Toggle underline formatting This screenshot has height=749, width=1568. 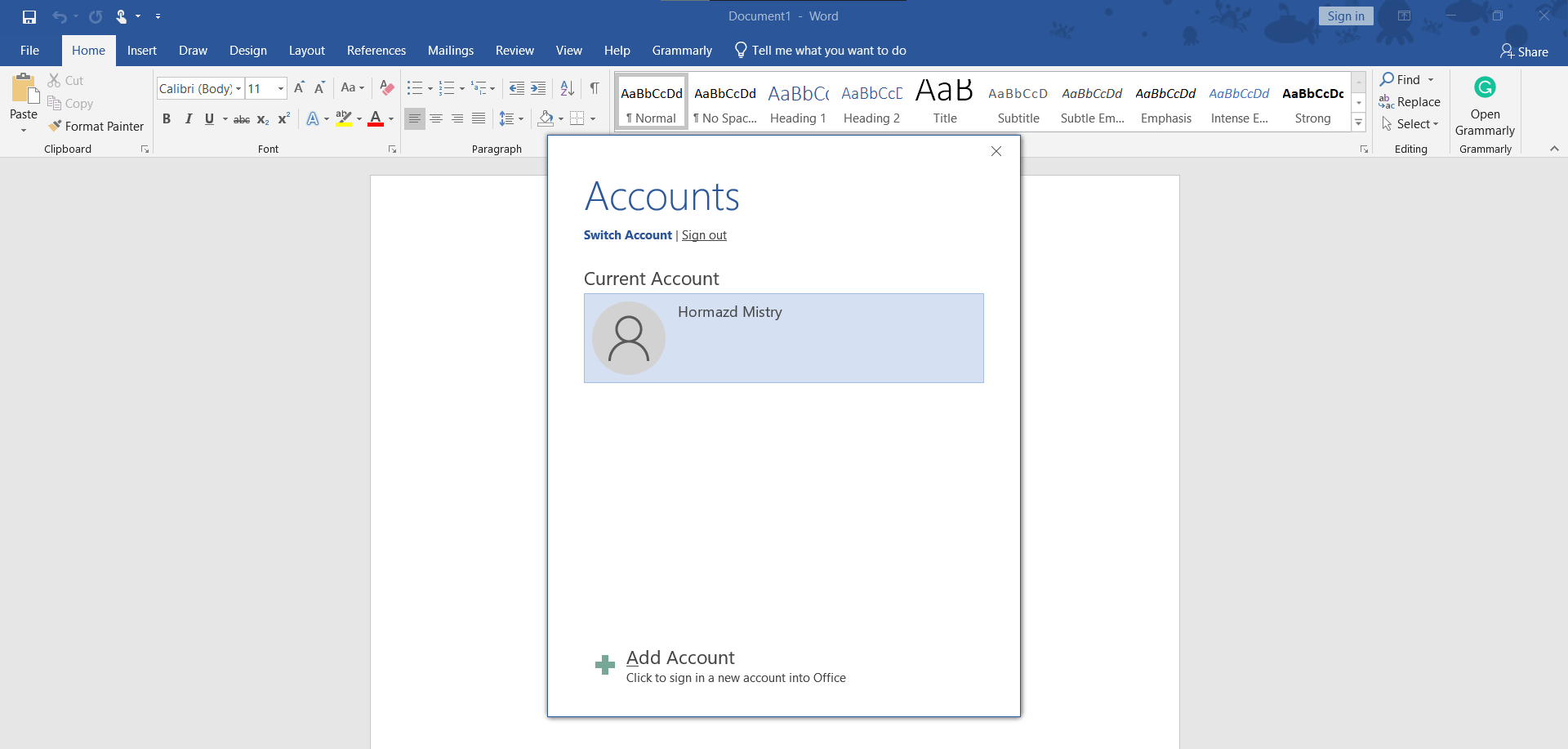tap(209, 119)
